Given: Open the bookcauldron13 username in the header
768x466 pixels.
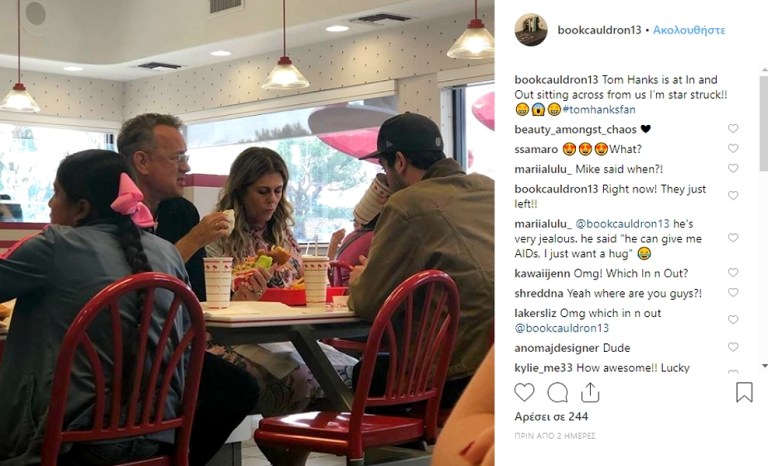Looking at the screenshot, I should [x=599, y=30].
